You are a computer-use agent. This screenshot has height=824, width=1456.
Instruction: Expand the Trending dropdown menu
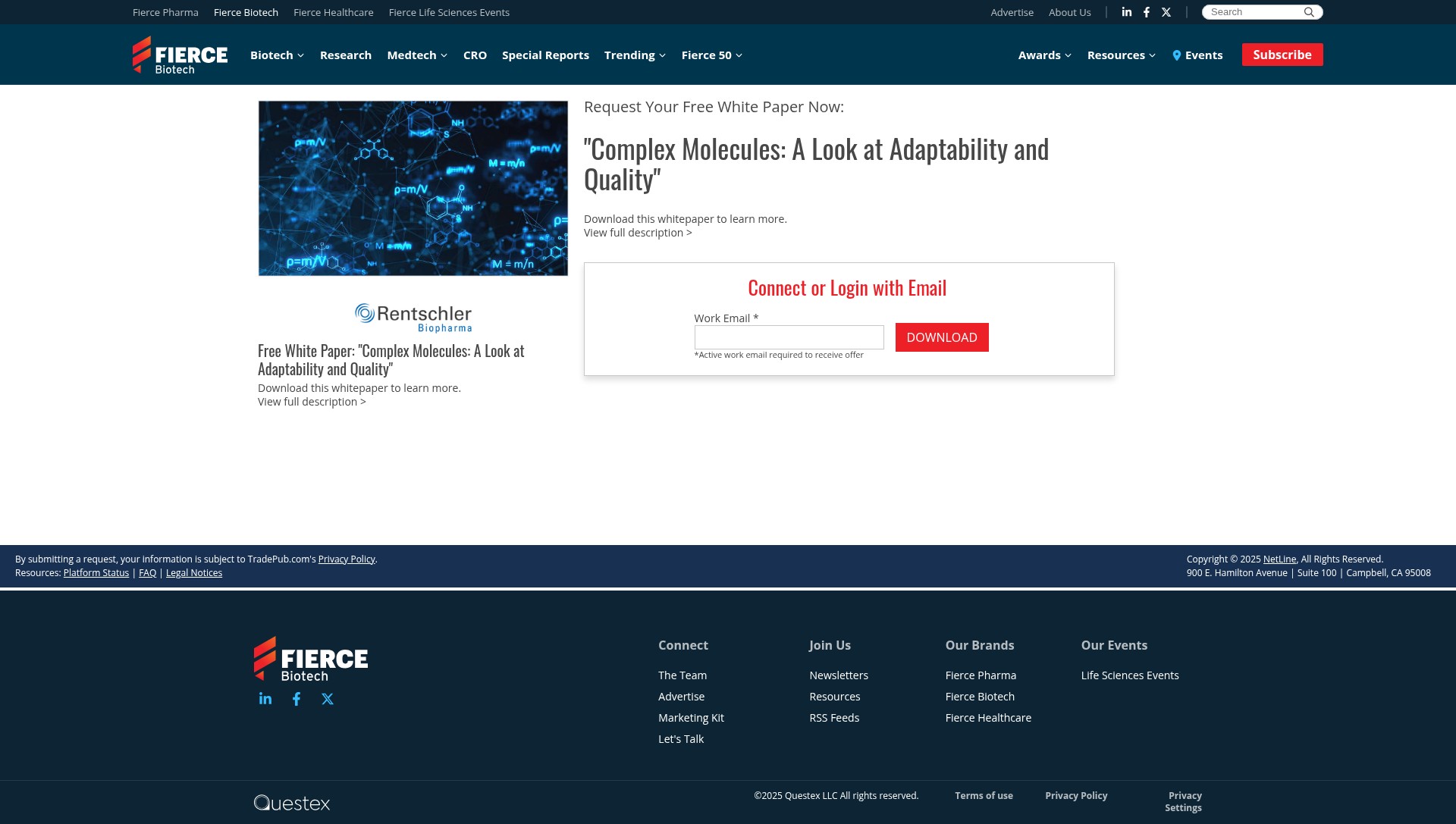pyautogui.click(x=635, y=55)
